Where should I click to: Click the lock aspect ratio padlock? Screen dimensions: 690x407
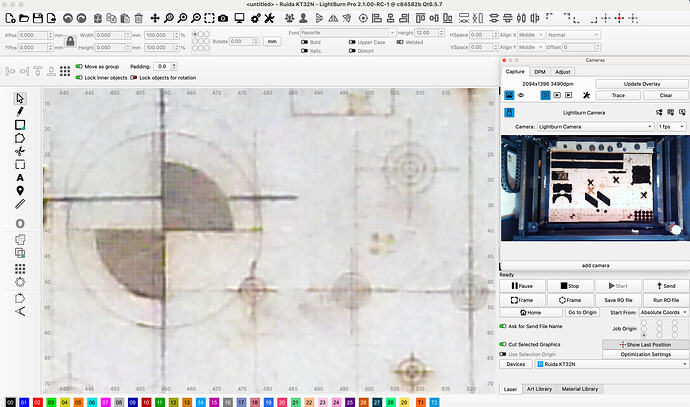(69, 41)
